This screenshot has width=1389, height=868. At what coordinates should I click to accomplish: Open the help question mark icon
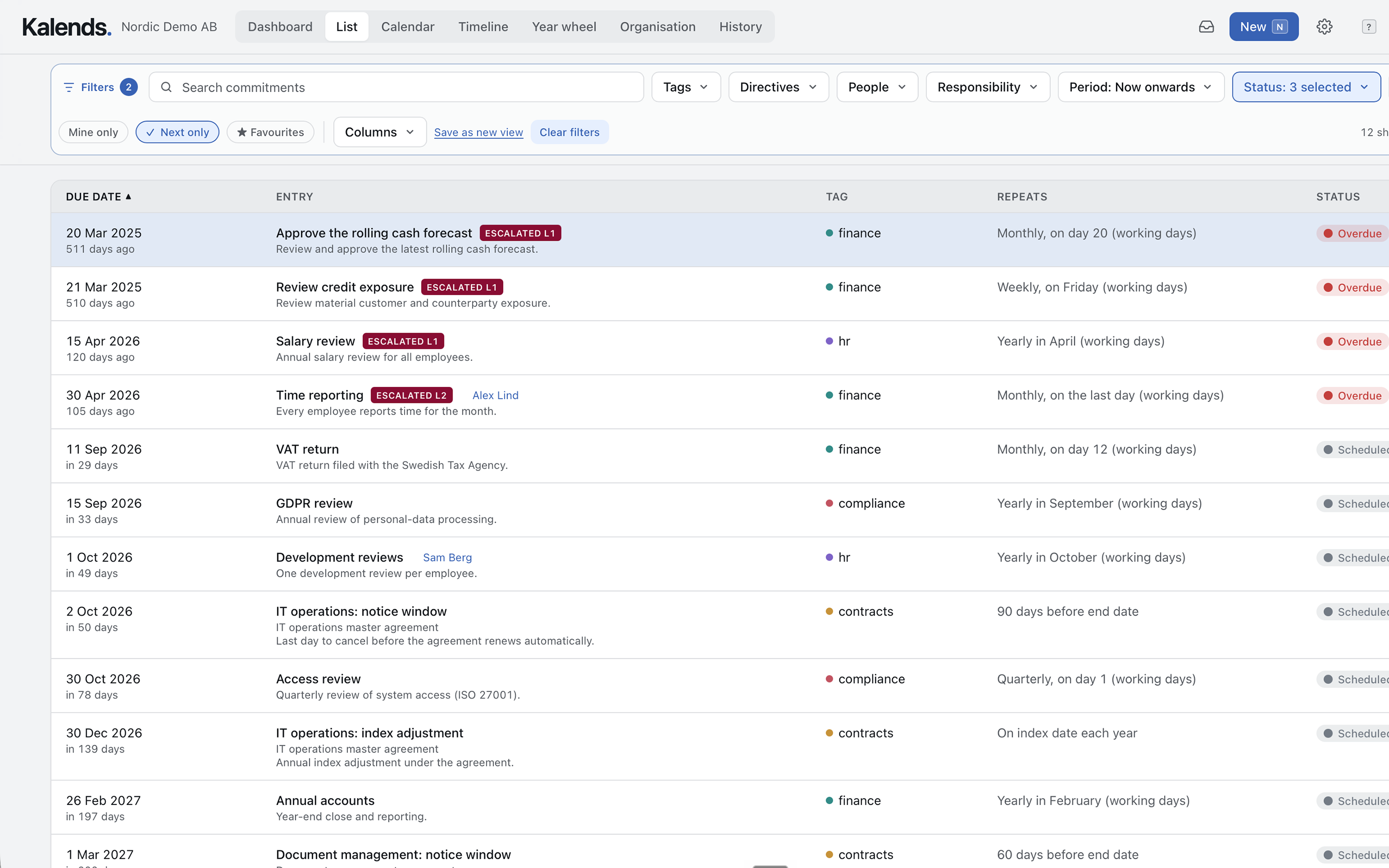click(x=1368, y=26)
